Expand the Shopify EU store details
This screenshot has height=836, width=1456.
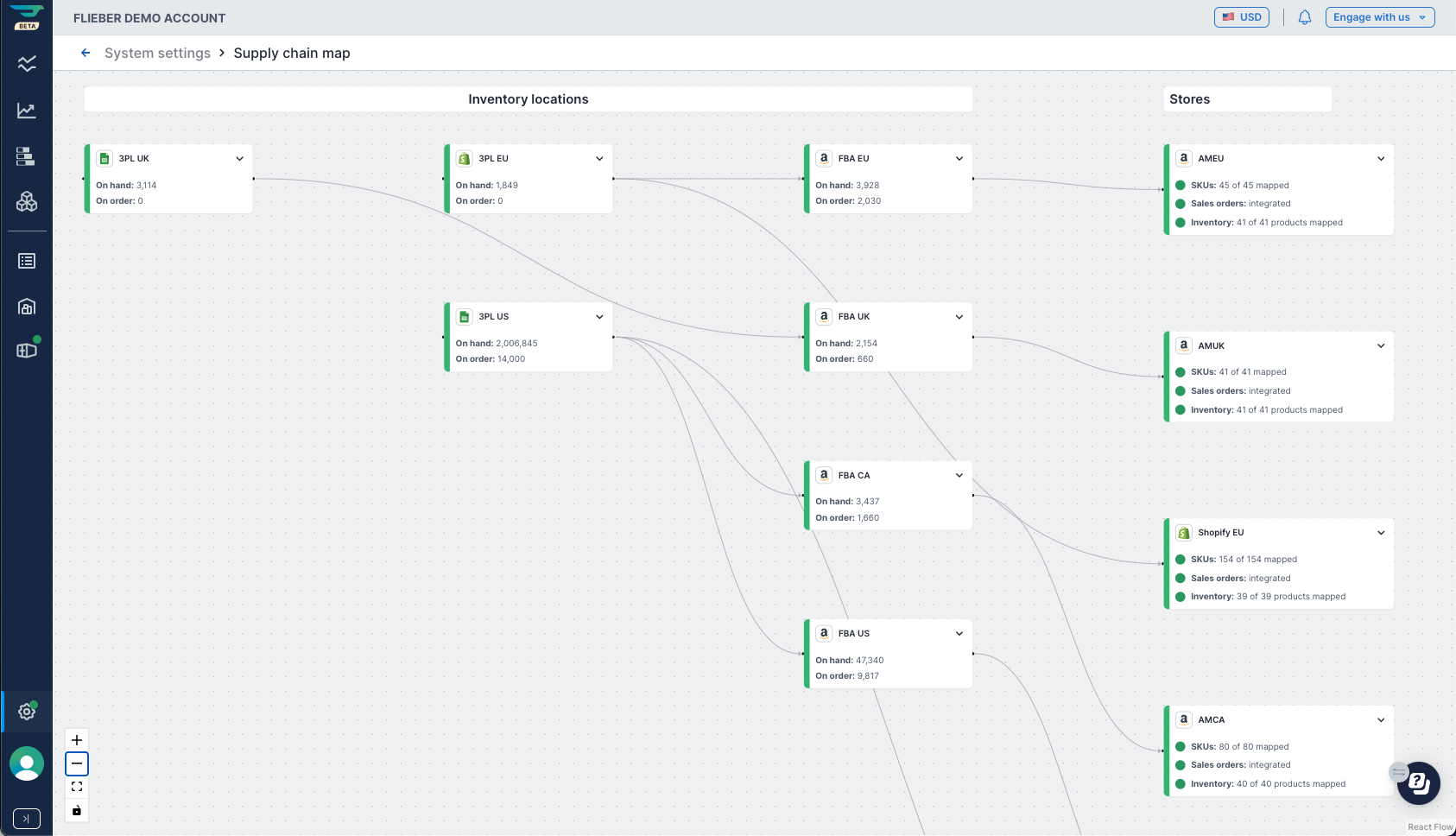1381,532
